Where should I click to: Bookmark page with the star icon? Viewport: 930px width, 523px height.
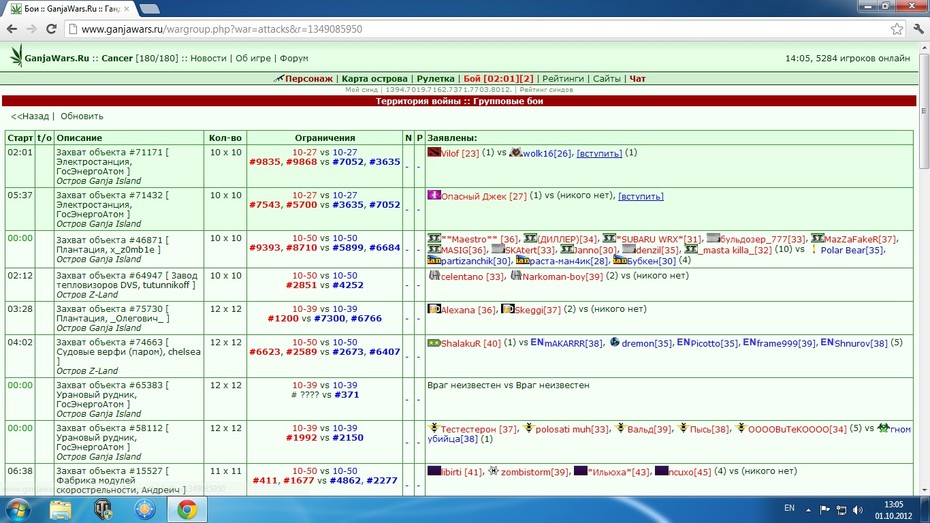coord(896,29)
